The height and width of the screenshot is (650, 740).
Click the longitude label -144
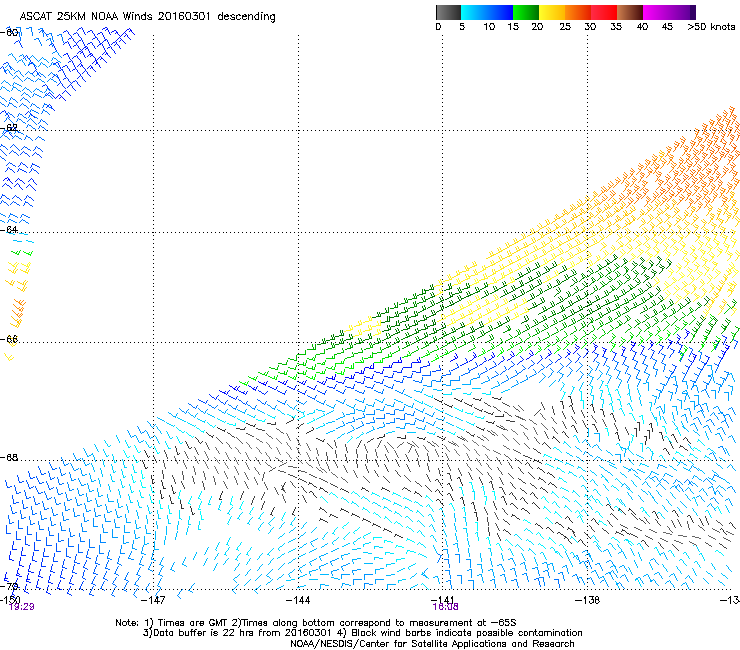click(298, 600)
